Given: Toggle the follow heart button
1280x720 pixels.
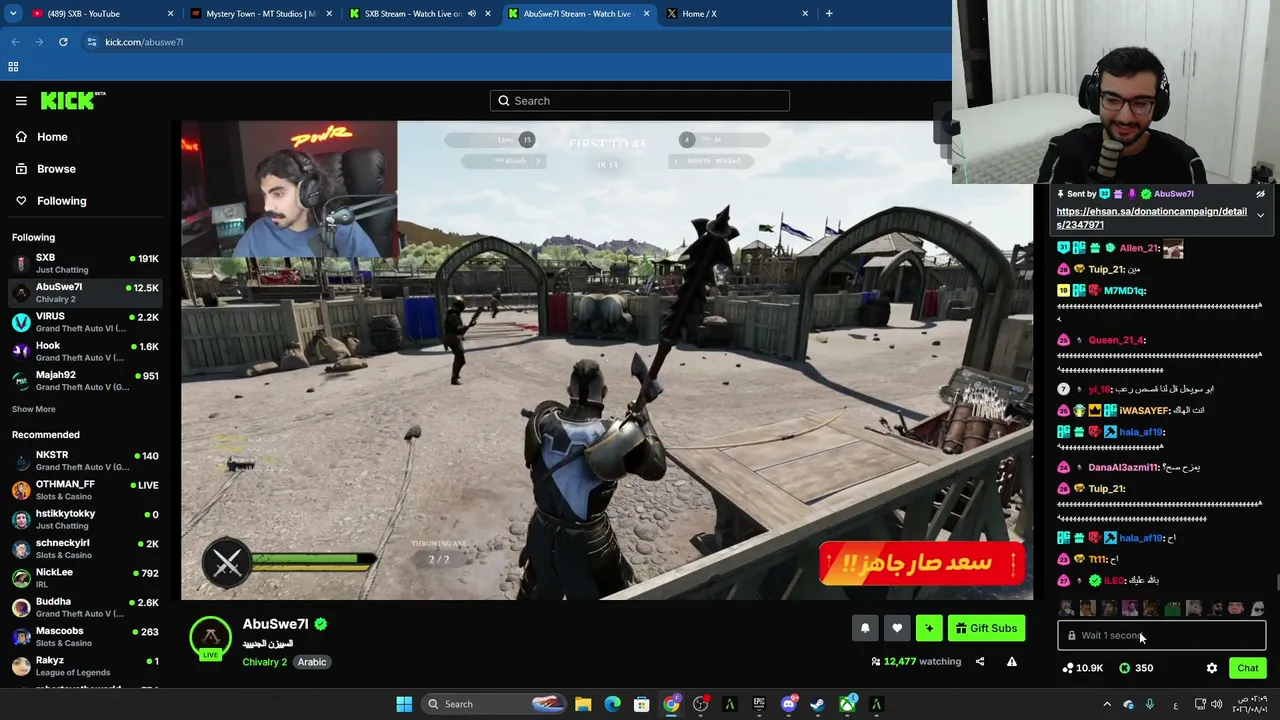Looking at the screenshot, I should [897, 628].
